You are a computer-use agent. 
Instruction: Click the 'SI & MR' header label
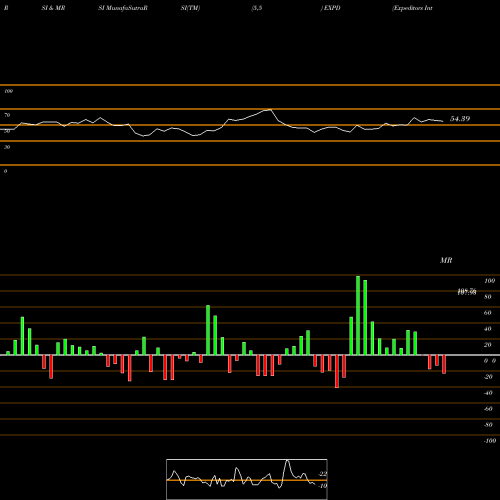pos(53,8)
